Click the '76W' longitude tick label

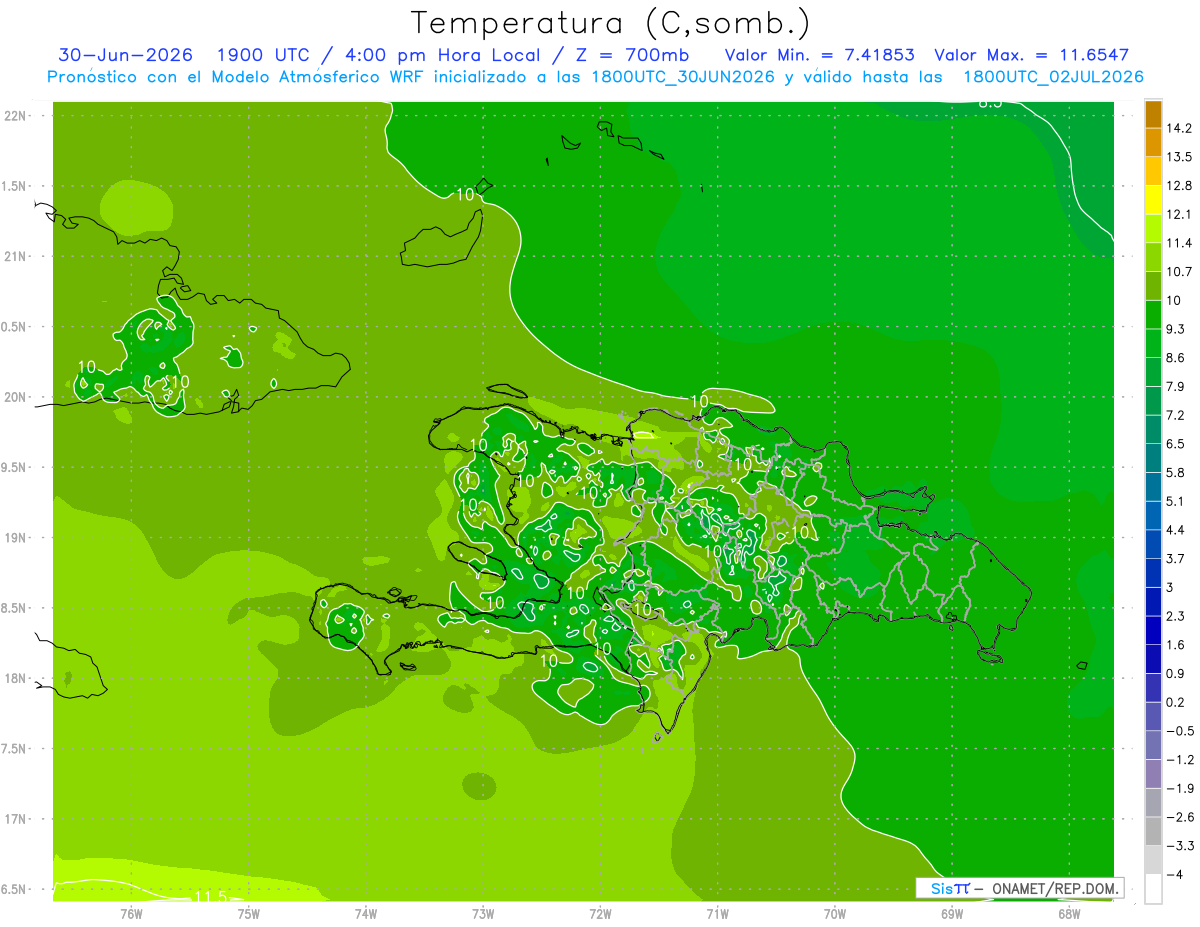(131, 913)
